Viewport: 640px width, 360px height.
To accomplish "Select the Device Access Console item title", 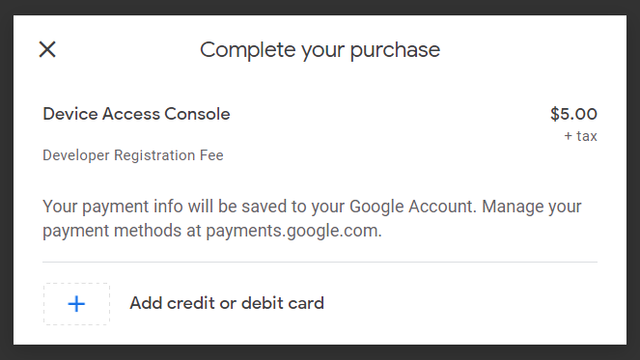I will 136,114.
